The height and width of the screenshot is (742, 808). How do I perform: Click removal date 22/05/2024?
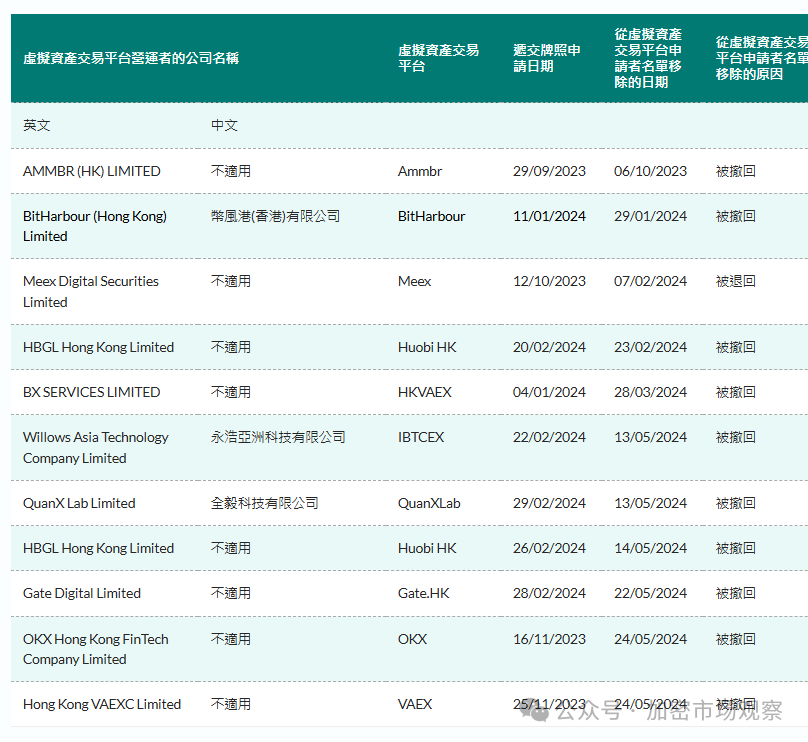(650, 593)
